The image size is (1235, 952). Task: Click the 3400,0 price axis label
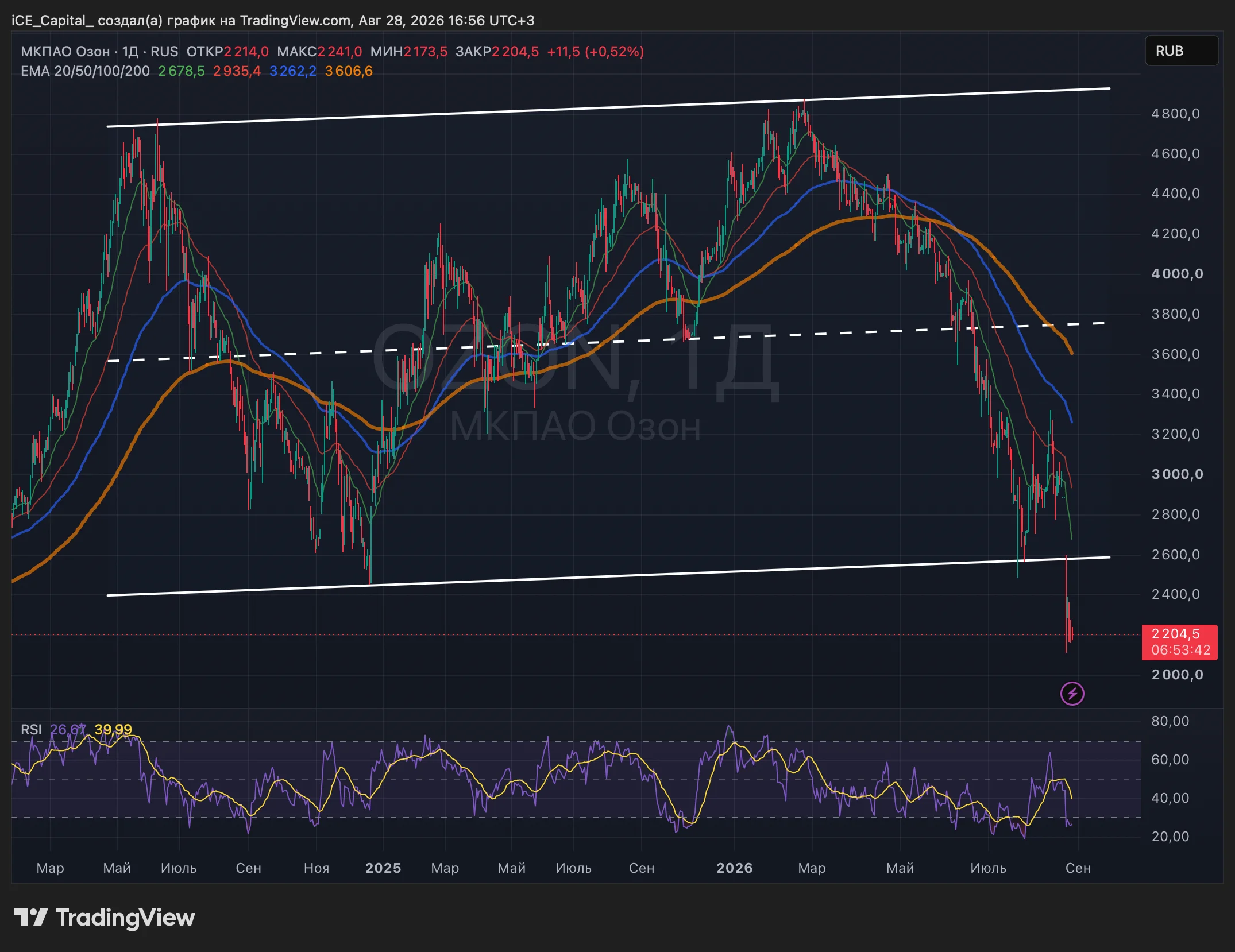(1175, 394)
